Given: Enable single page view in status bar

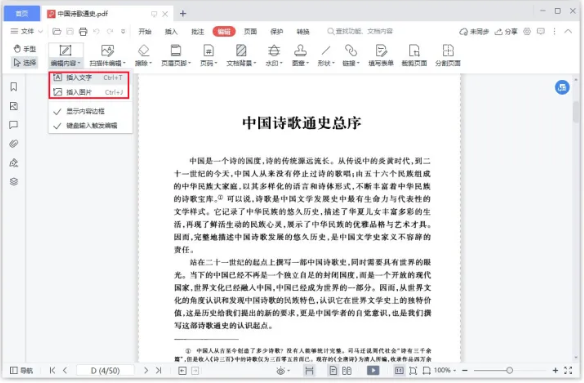Looking at the screenshot, I should [333, 370].
